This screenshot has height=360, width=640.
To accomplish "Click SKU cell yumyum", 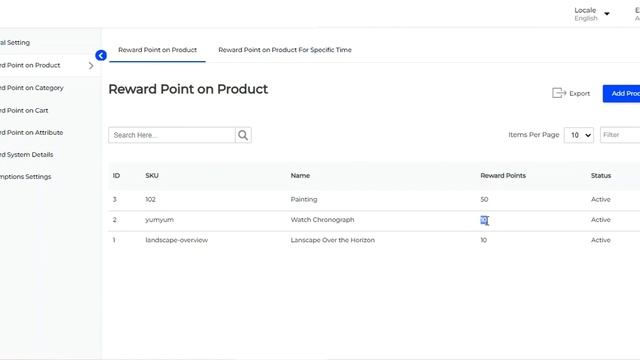I will 159,220.
